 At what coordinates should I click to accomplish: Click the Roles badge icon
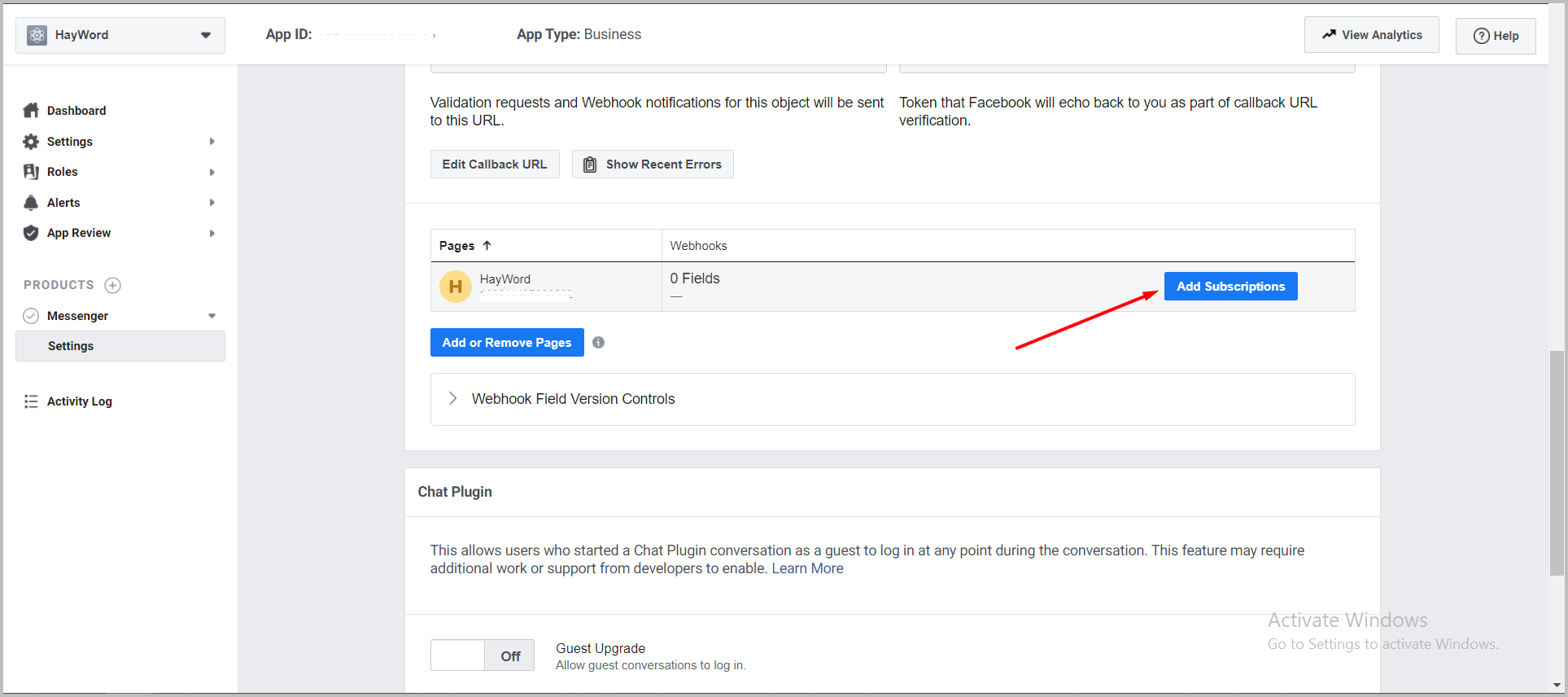click(x=31, y=172)
